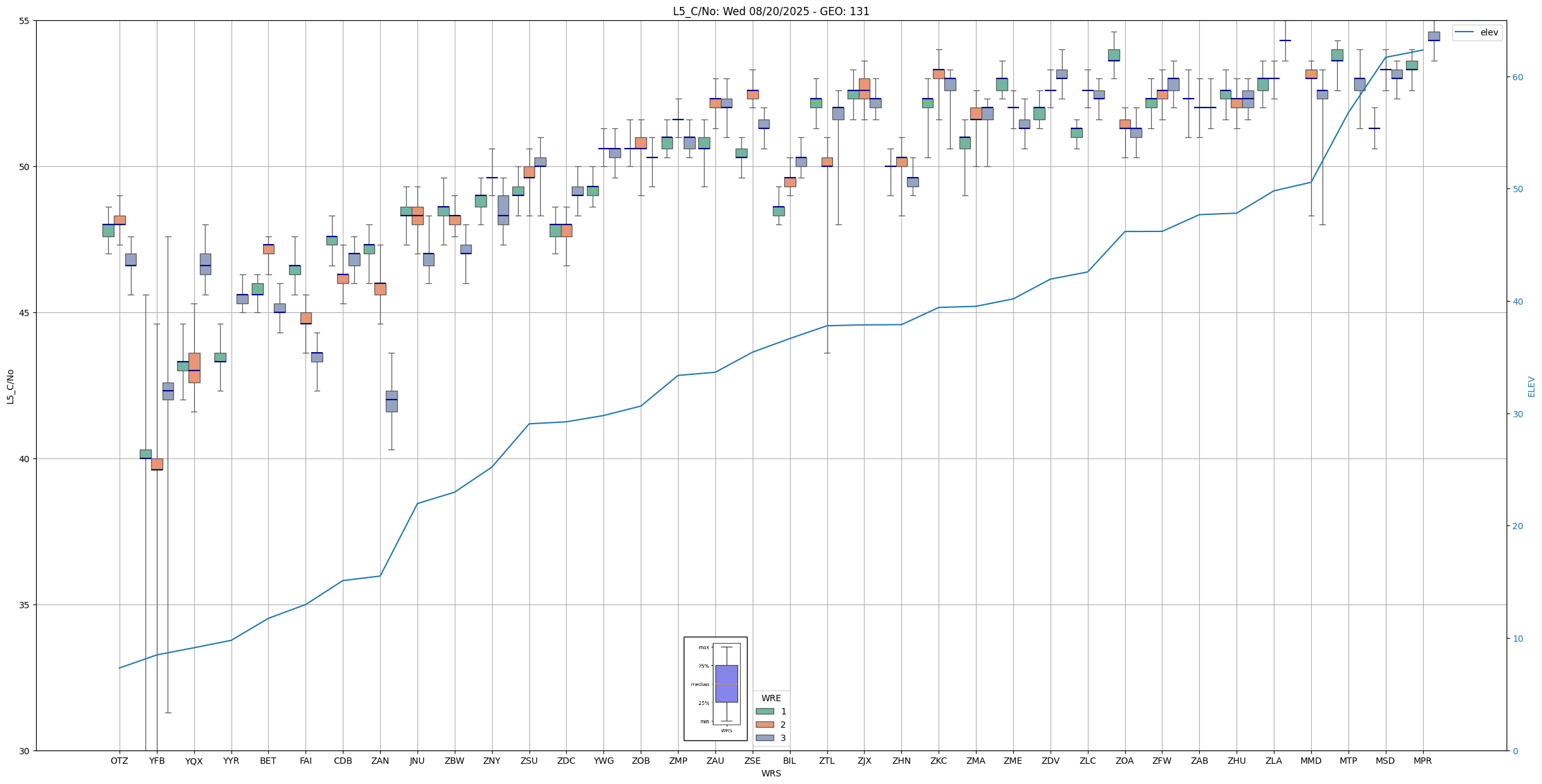Select the OTZ station tick label
This screenshot has height=784, width=1542.
(119, 761)
